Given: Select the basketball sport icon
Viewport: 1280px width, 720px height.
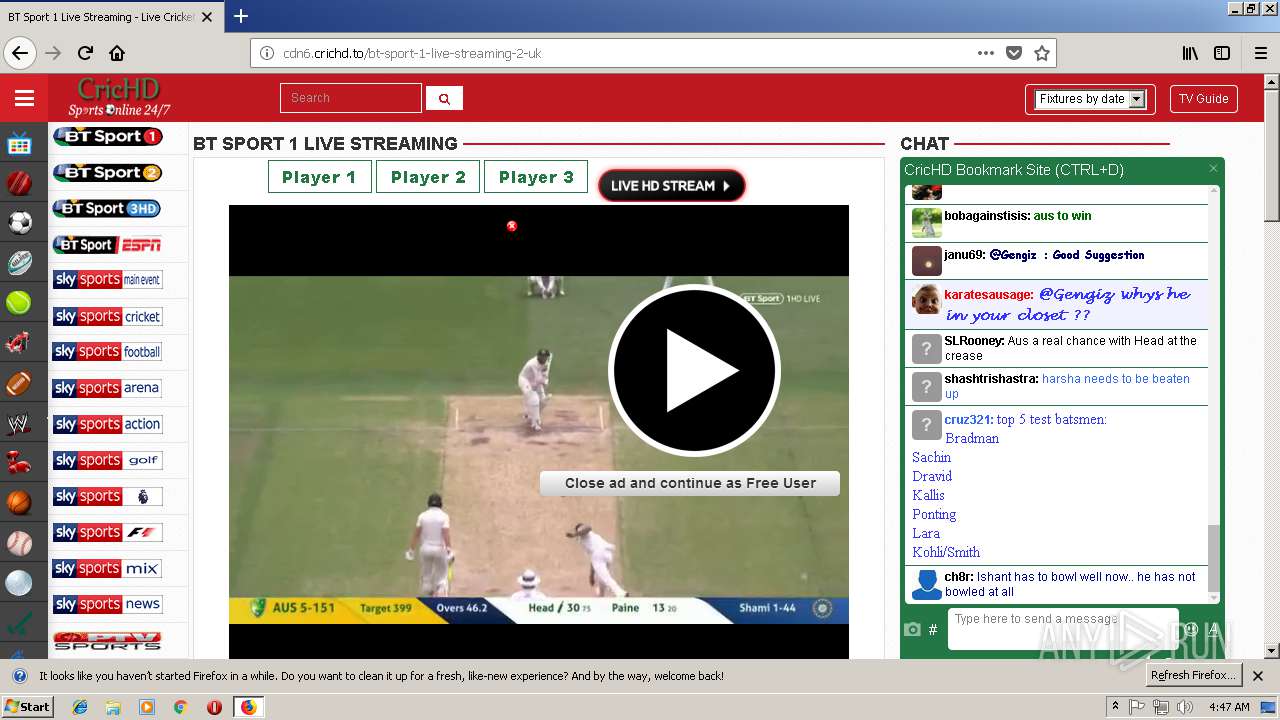Looking at the screenshot, I should [19, 503].
